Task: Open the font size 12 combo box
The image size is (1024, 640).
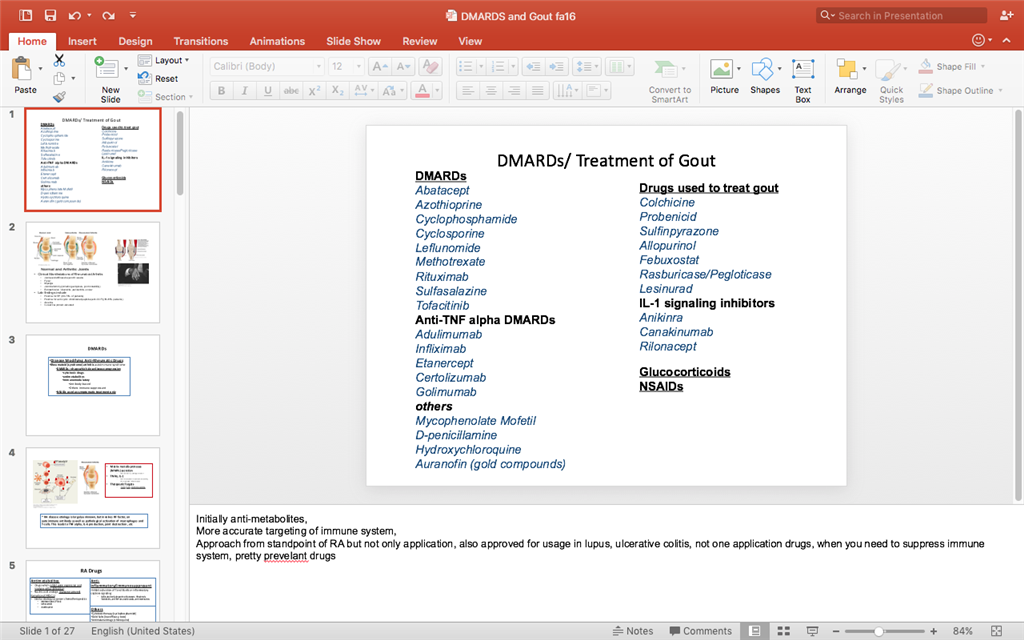Action: [346, 67]
